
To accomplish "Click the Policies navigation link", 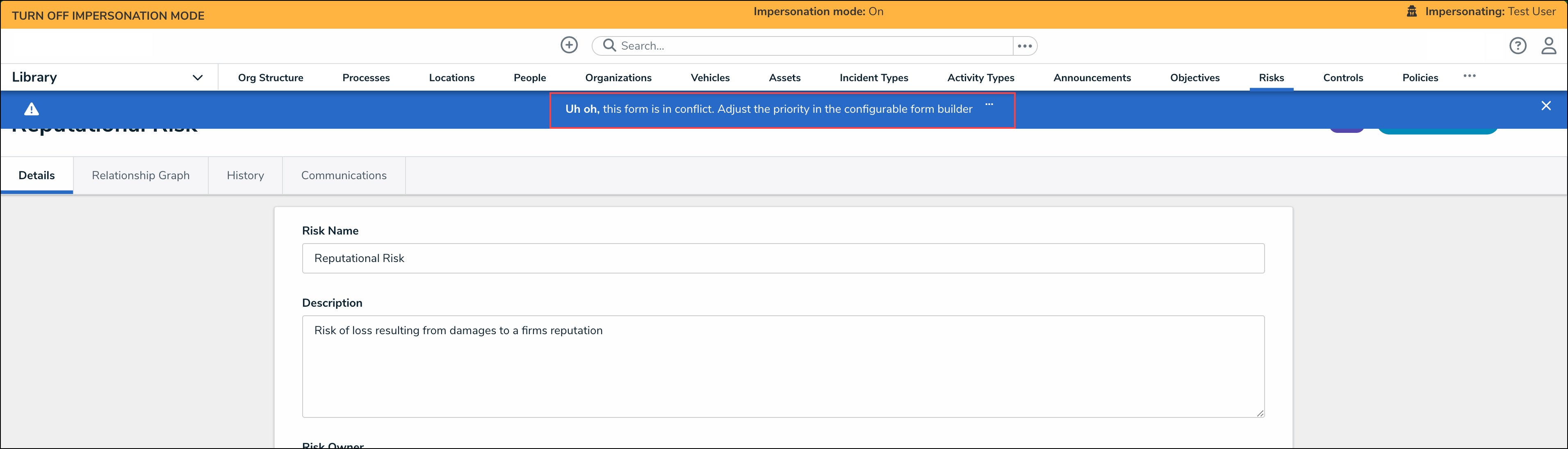I will click(1420, 78).
